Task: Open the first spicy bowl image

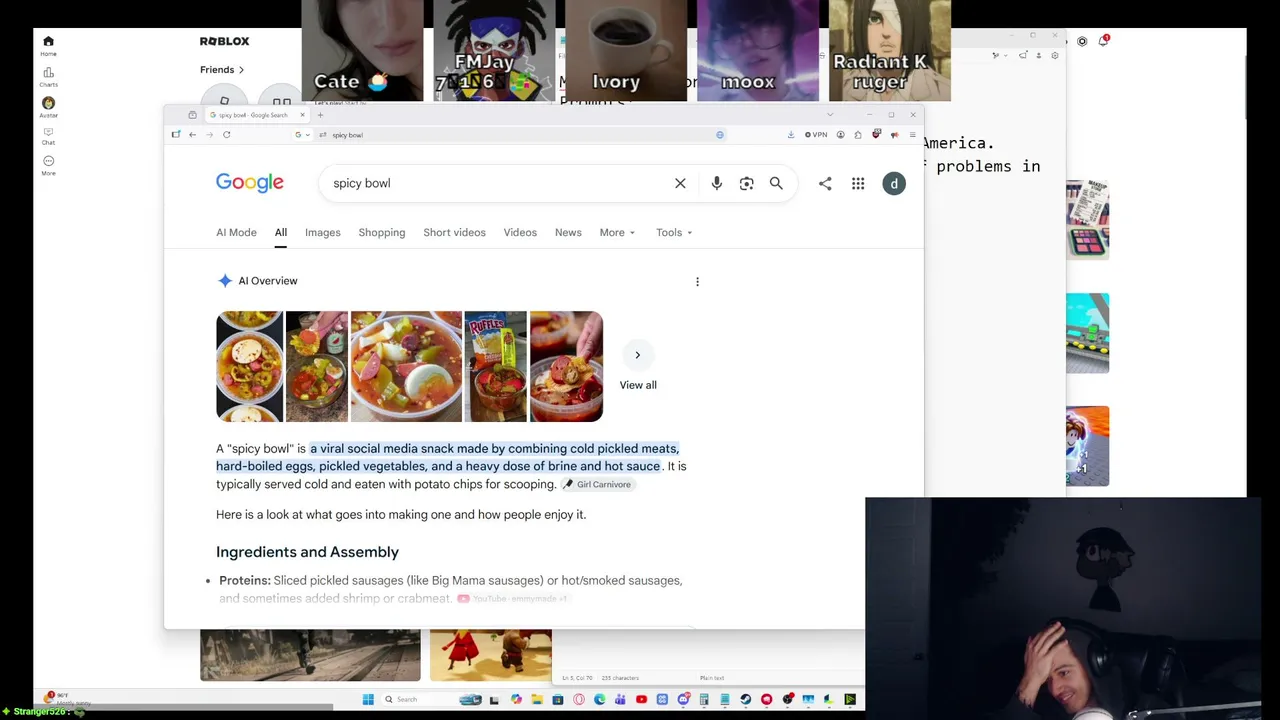Action: click(x=249, y=367)
